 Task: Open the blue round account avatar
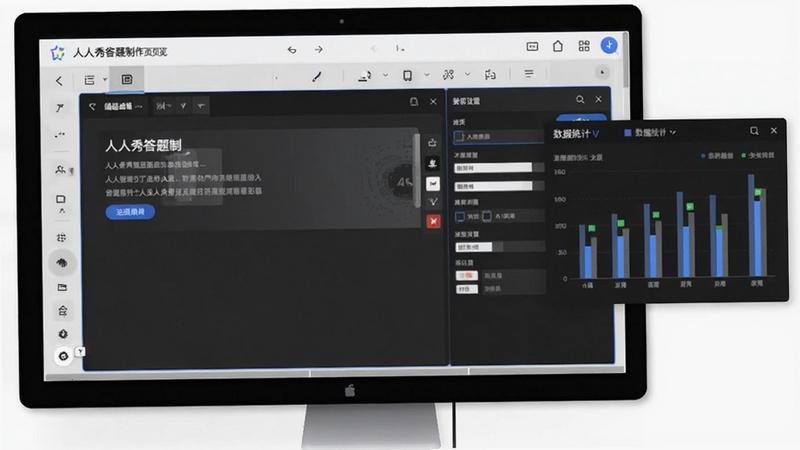(609, 45)
